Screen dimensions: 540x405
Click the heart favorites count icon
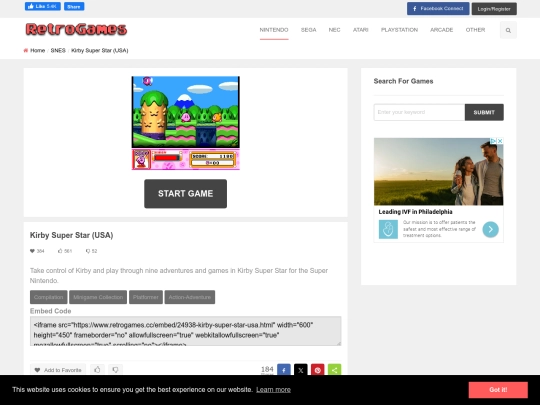point(32,251)
